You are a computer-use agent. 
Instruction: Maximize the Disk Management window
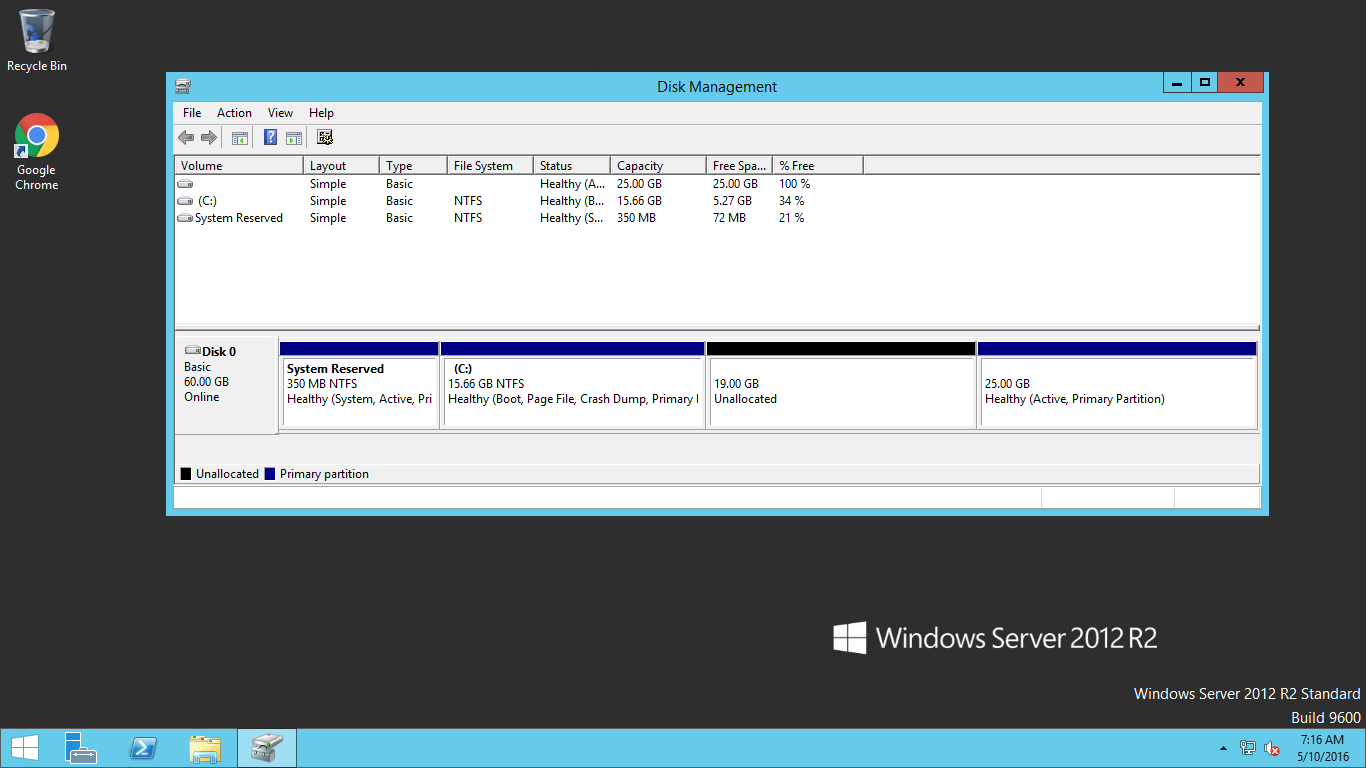[x=1204, y=82]
